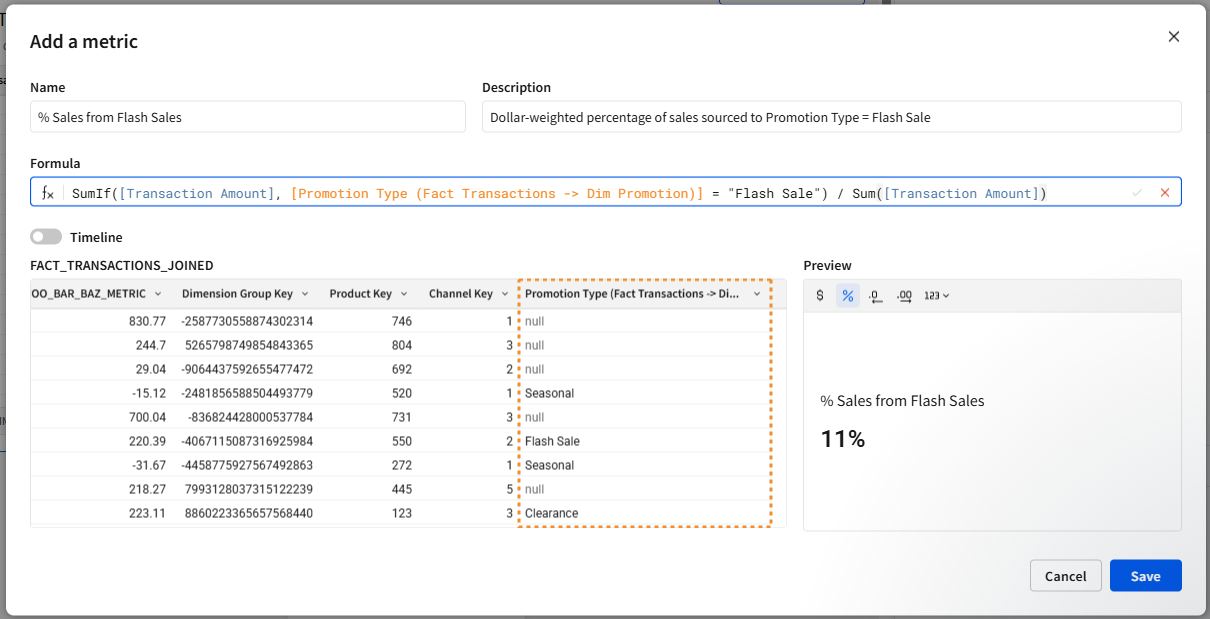Increase decimal places in preview
Viewport: 1210px width, 619px height.
click(904, 295)
